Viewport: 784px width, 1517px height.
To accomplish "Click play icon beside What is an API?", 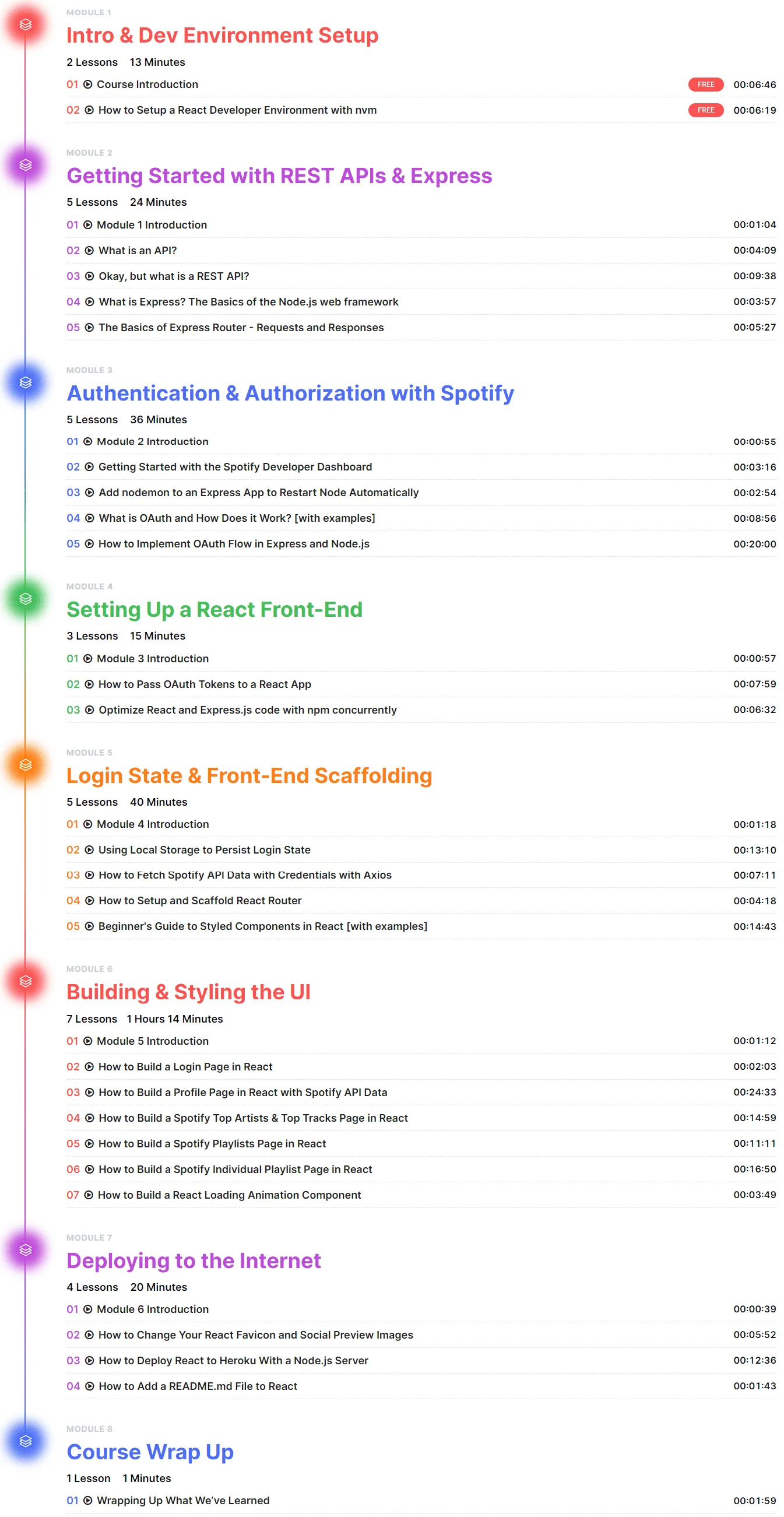I will [89, 250].
